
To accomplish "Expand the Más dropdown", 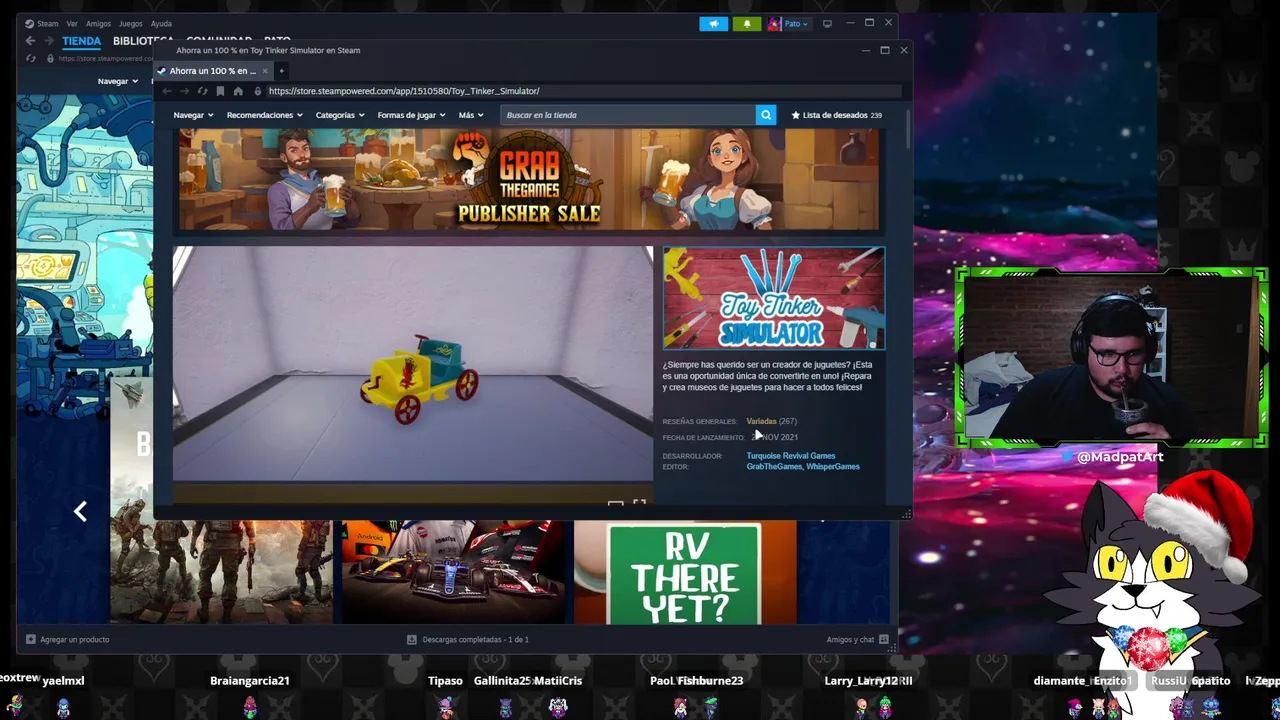I will click(x=471, y=115).
